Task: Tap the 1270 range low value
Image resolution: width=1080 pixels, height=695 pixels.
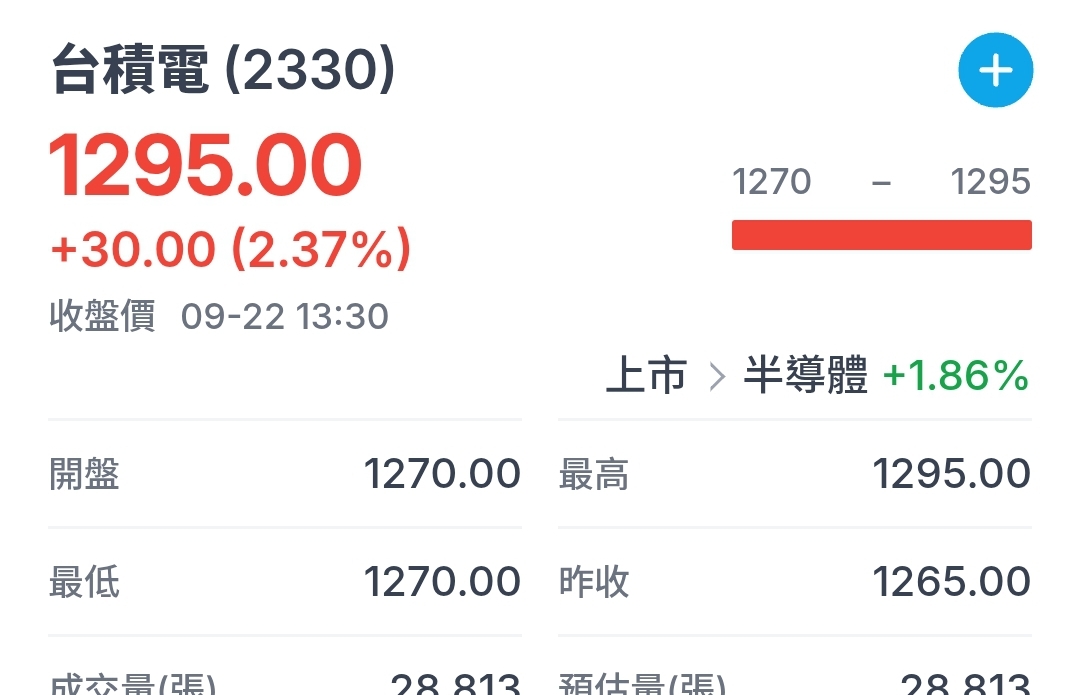Action: pyautogui.click(x=771, y=182)
